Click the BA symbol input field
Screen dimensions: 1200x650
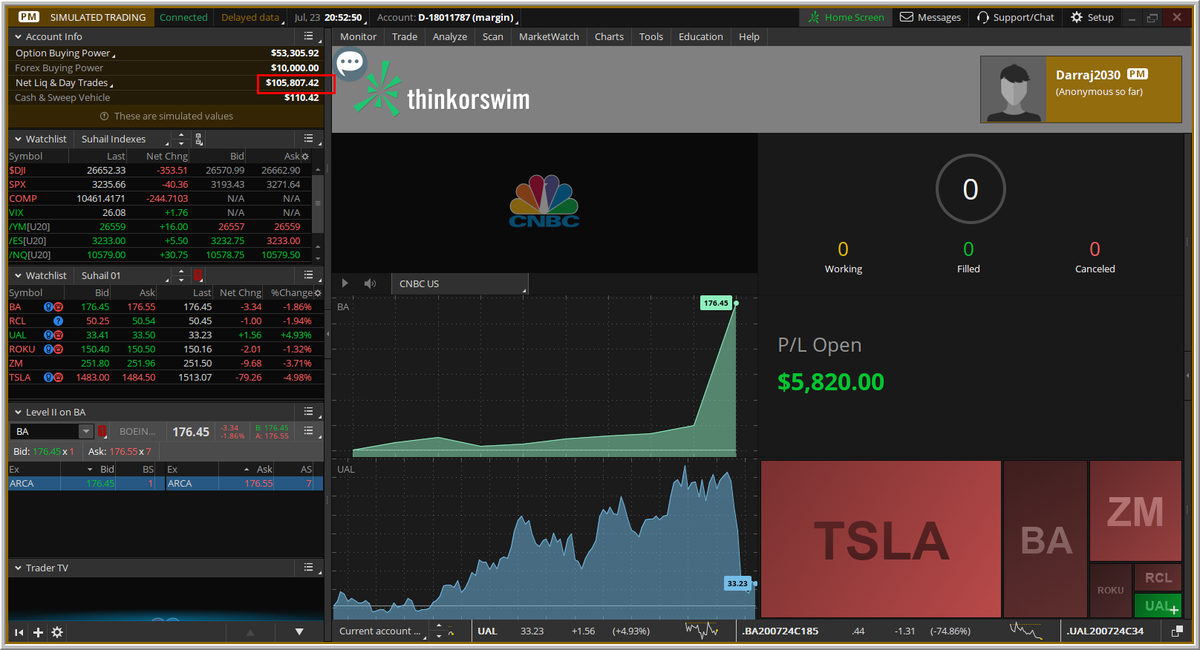click(x=44, y=431)
